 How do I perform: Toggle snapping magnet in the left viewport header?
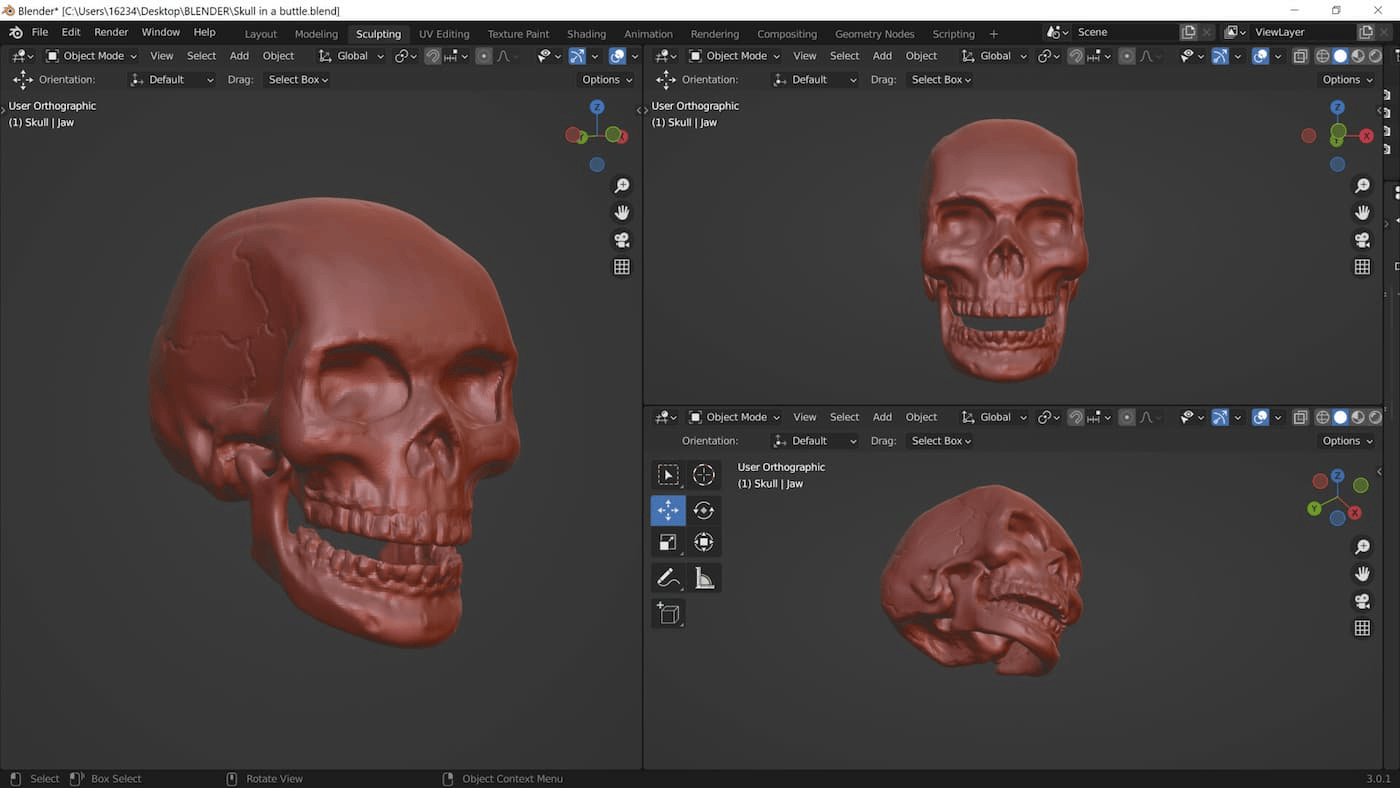click(432, 56)
